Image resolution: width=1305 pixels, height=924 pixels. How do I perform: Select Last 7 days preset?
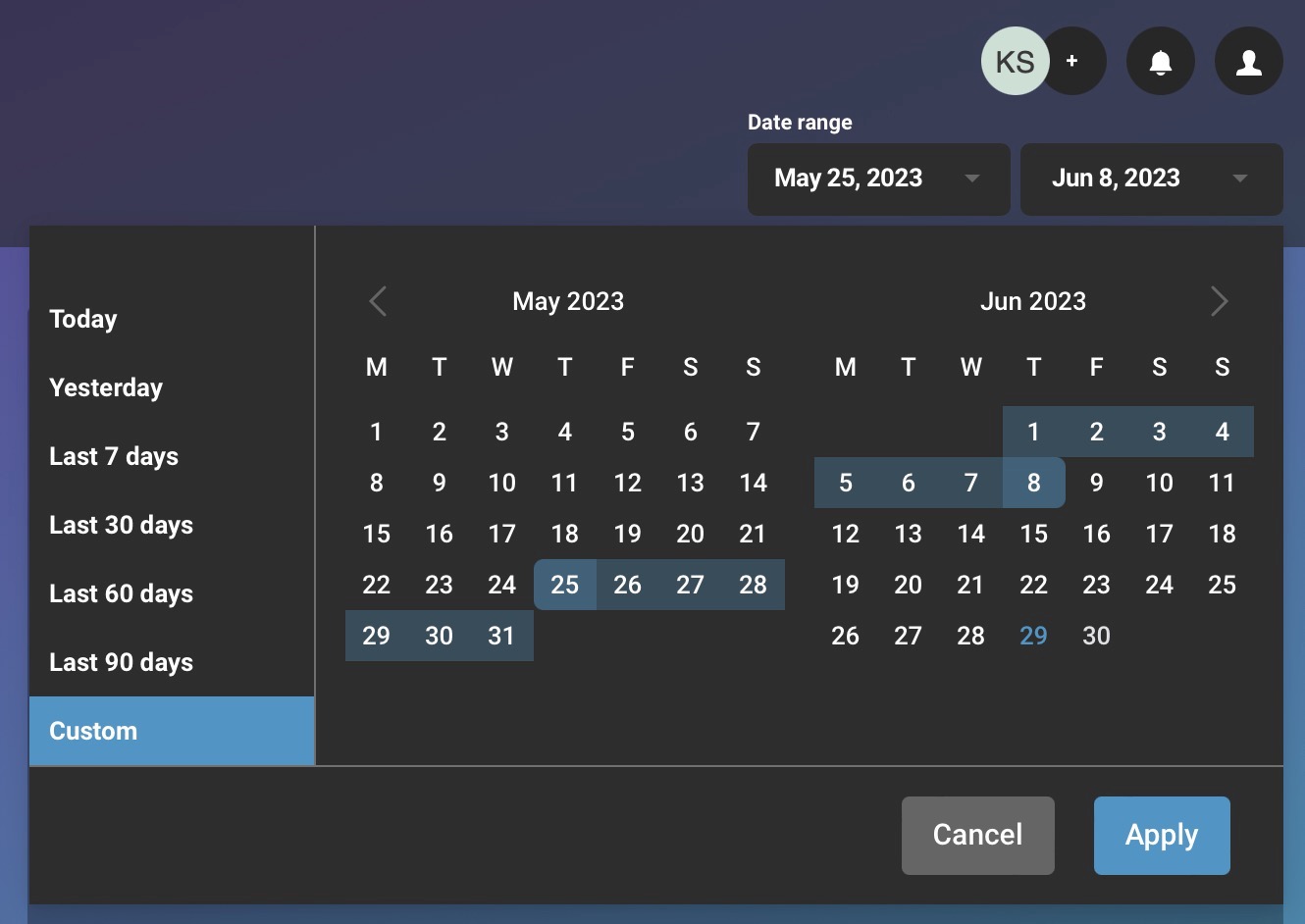114,456
